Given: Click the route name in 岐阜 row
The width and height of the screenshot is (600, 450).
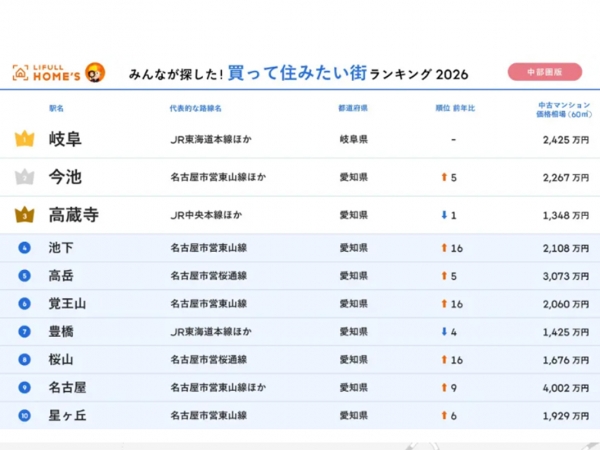Looking at the screenshot, I should (x=211, y=139).
